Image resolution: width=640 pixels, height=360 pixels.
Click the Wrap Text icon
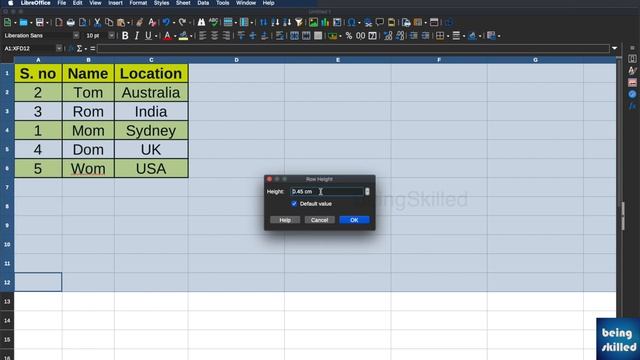280,36
